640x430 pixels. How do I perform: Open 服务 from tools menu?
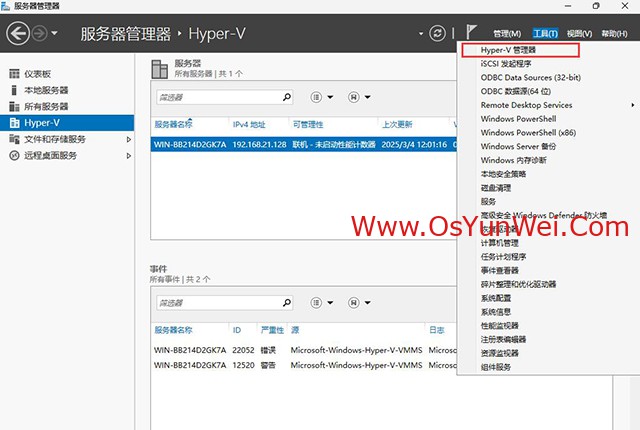coord(488,202)
